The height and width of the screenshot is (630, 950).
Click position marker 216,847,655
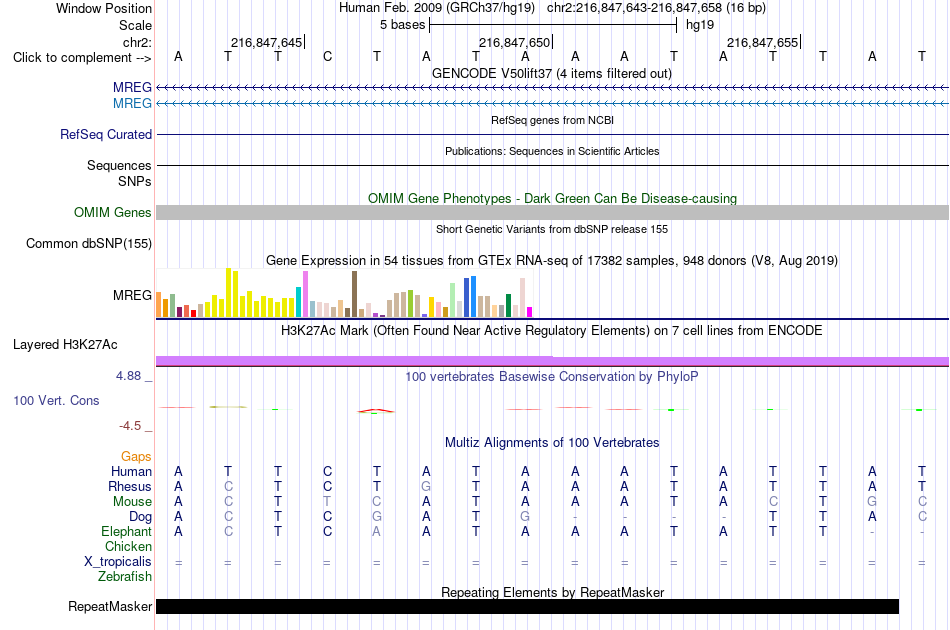[x=763, y=42]
